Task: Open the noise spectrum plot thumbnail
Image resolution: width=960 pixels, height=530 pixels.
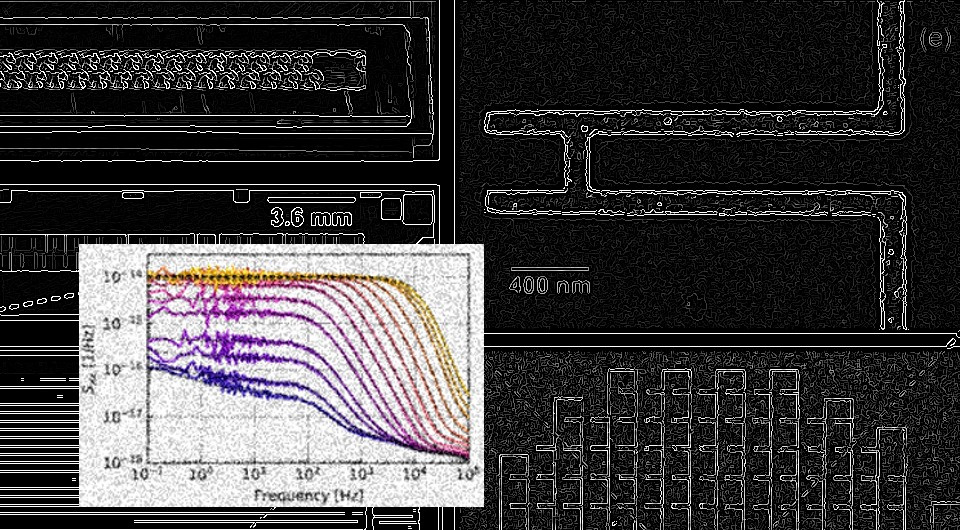Action: pos(281,373)
